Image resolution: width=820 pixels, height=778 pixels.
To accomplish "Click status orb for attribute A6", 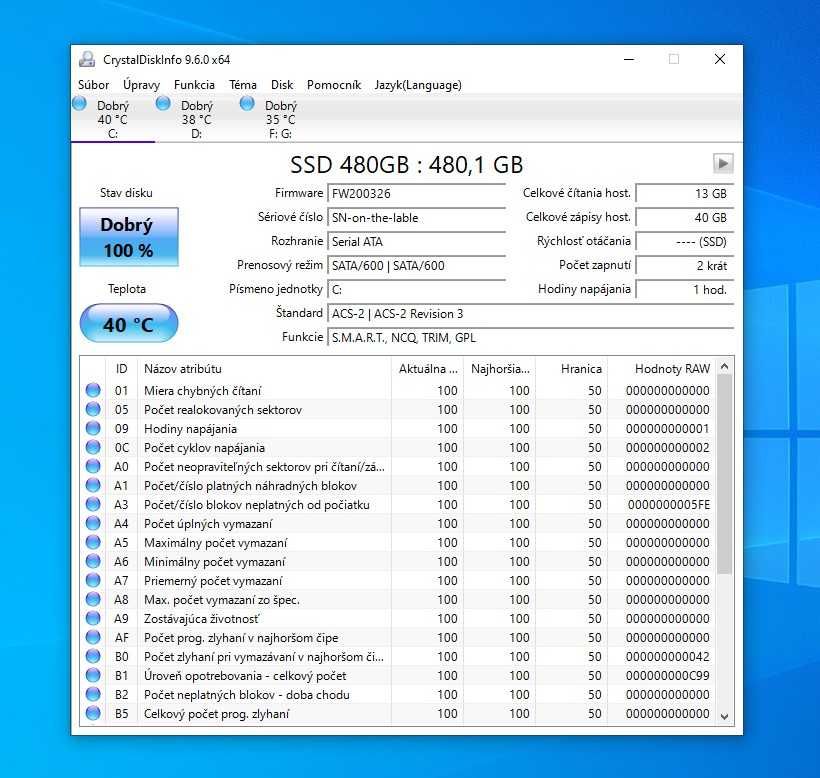I will click(93, 561).
